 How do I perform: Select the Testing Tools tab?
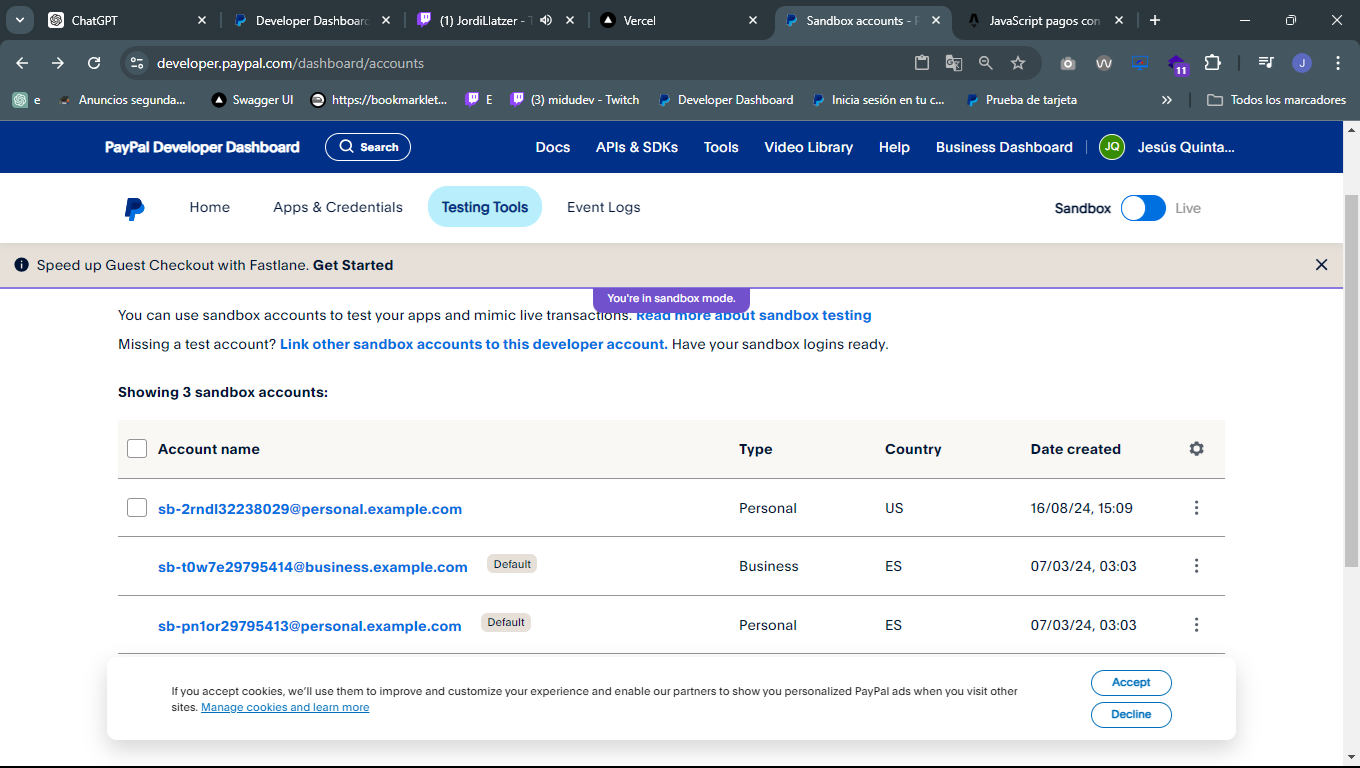pos(485,207)
